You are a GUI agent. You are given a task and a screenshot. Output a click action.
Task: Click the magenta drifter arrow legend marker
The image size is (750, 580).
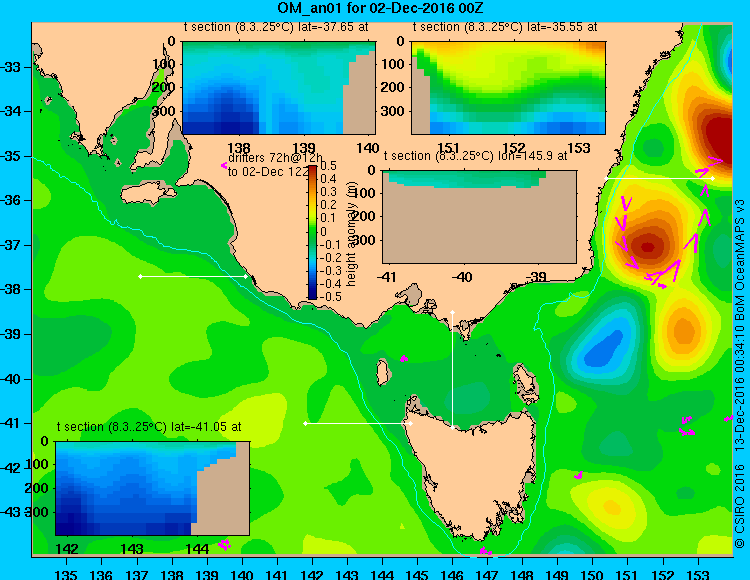224,165
